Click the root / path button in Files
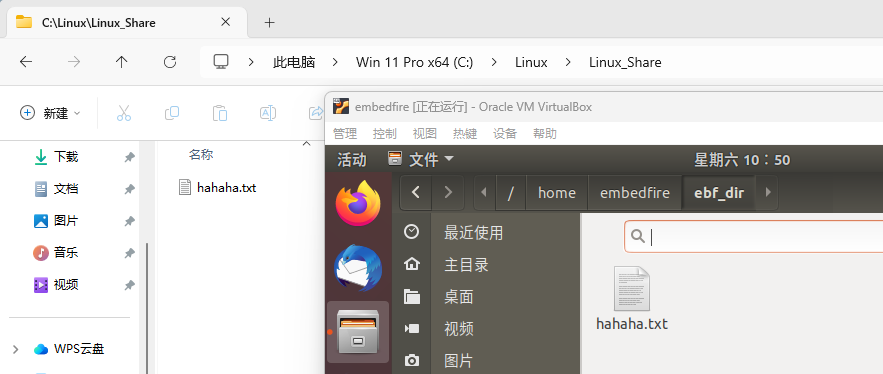 tap(511, 193)
